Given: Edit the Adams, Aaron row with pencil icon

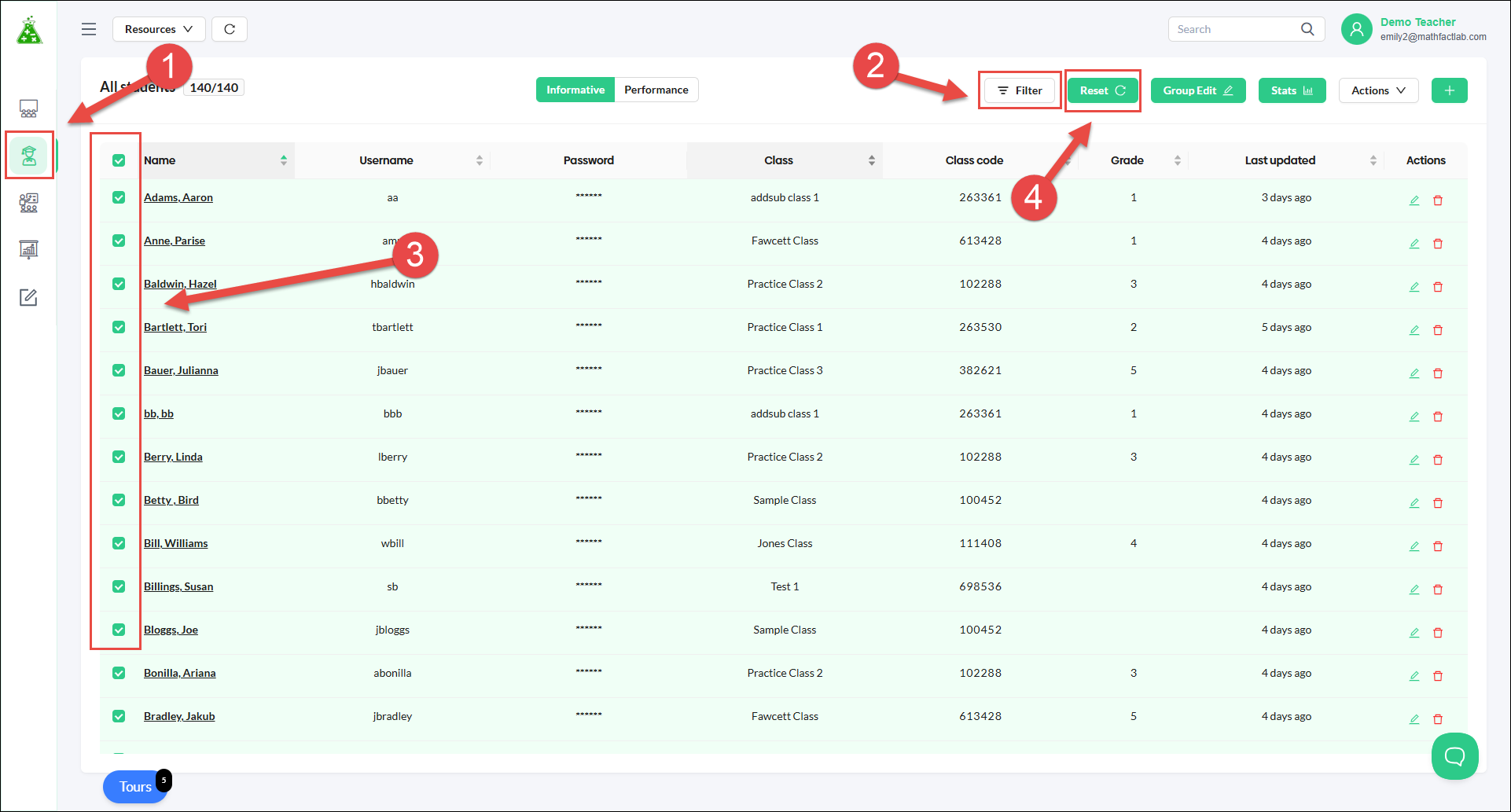Looking at the screenshot, I should (x=1414, y=200).
